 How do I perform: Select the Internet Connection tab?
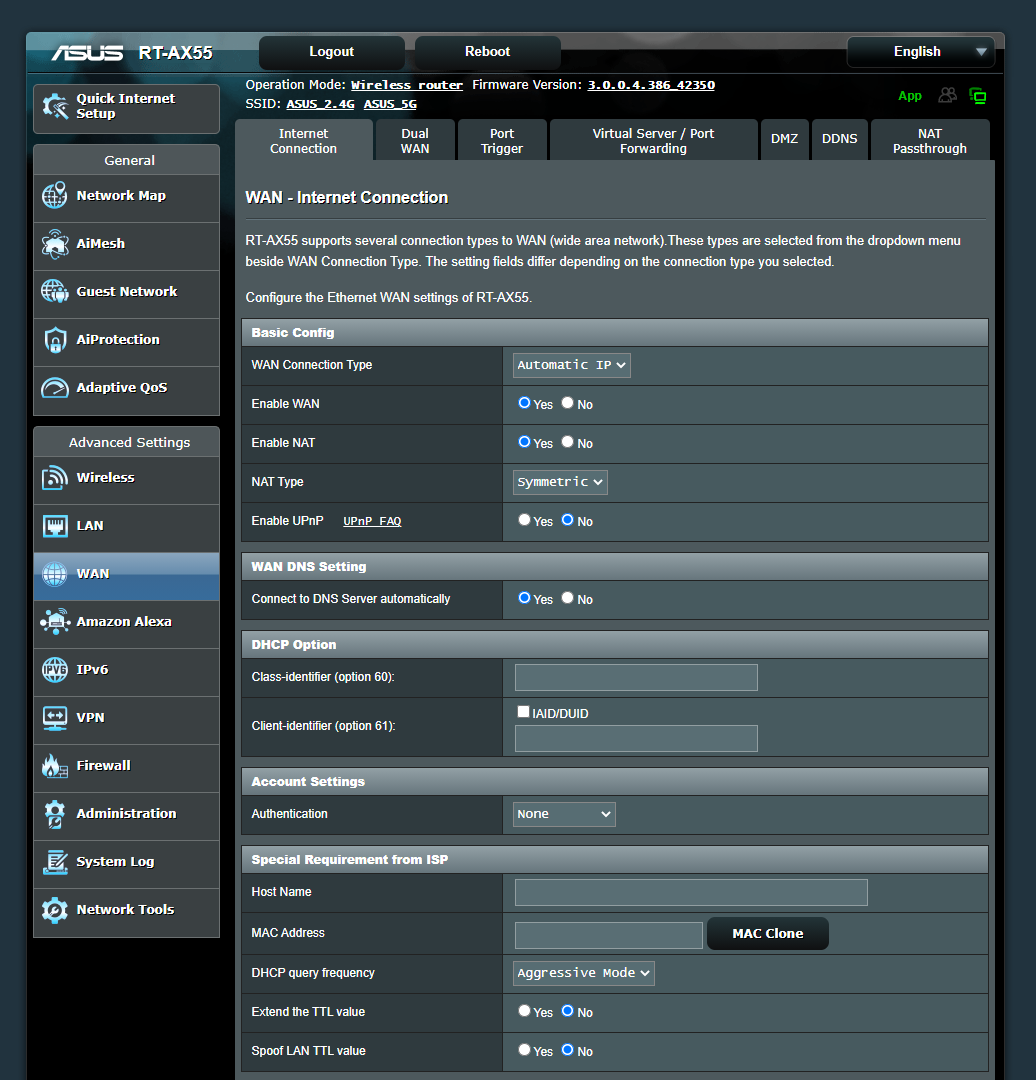(x=304, y=141)
